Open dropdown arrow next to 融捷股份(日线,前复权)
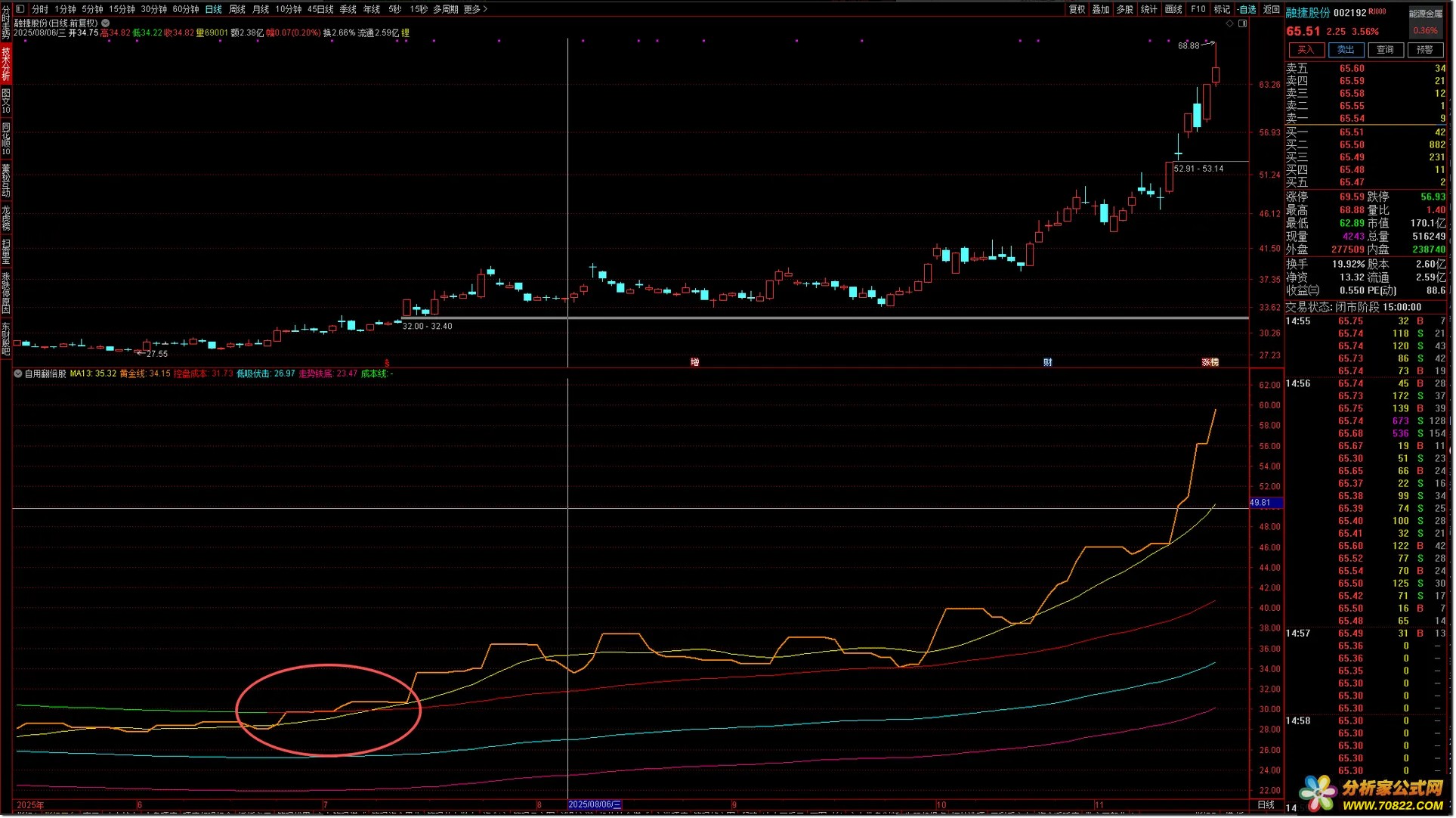The image size is (1456, 818). click(106, 23)
